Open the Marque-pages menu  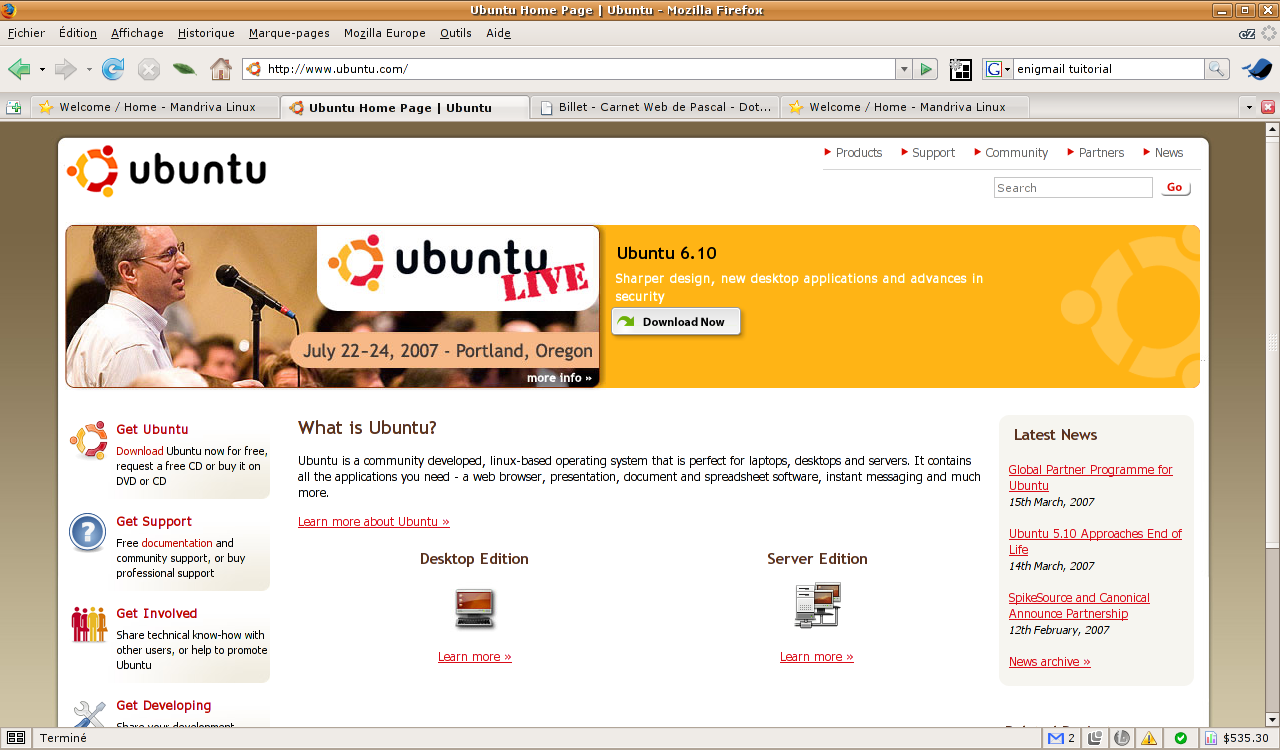click(289, 33)
